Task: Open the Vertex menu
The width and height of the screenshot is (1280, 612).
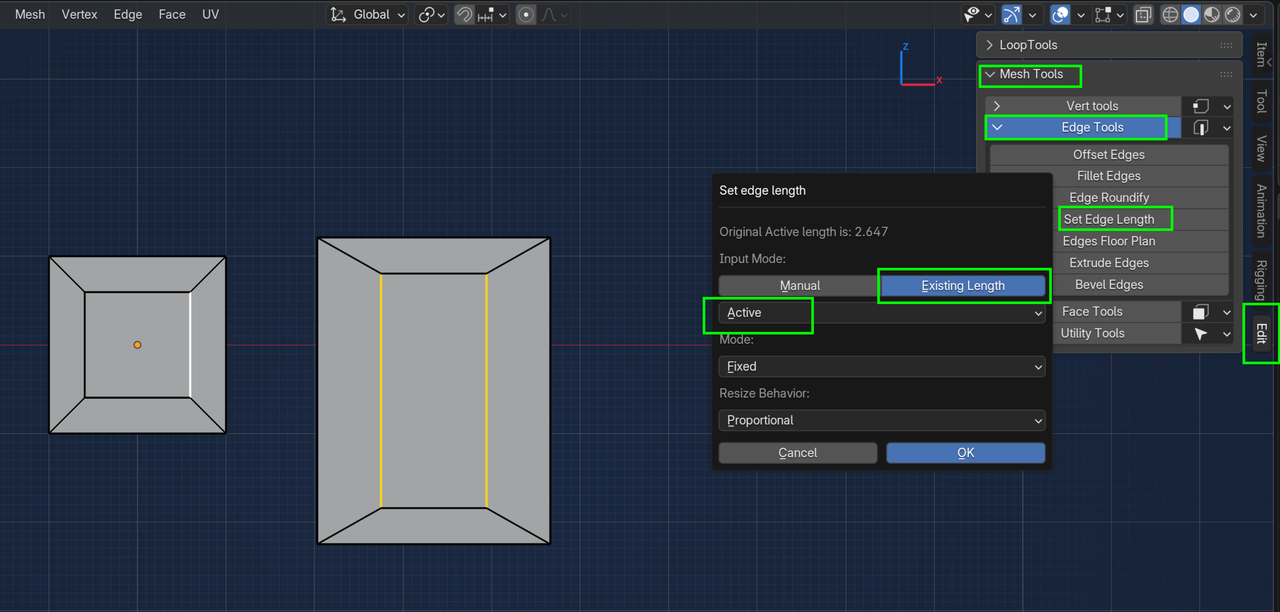Action: (x=80, y=14)
